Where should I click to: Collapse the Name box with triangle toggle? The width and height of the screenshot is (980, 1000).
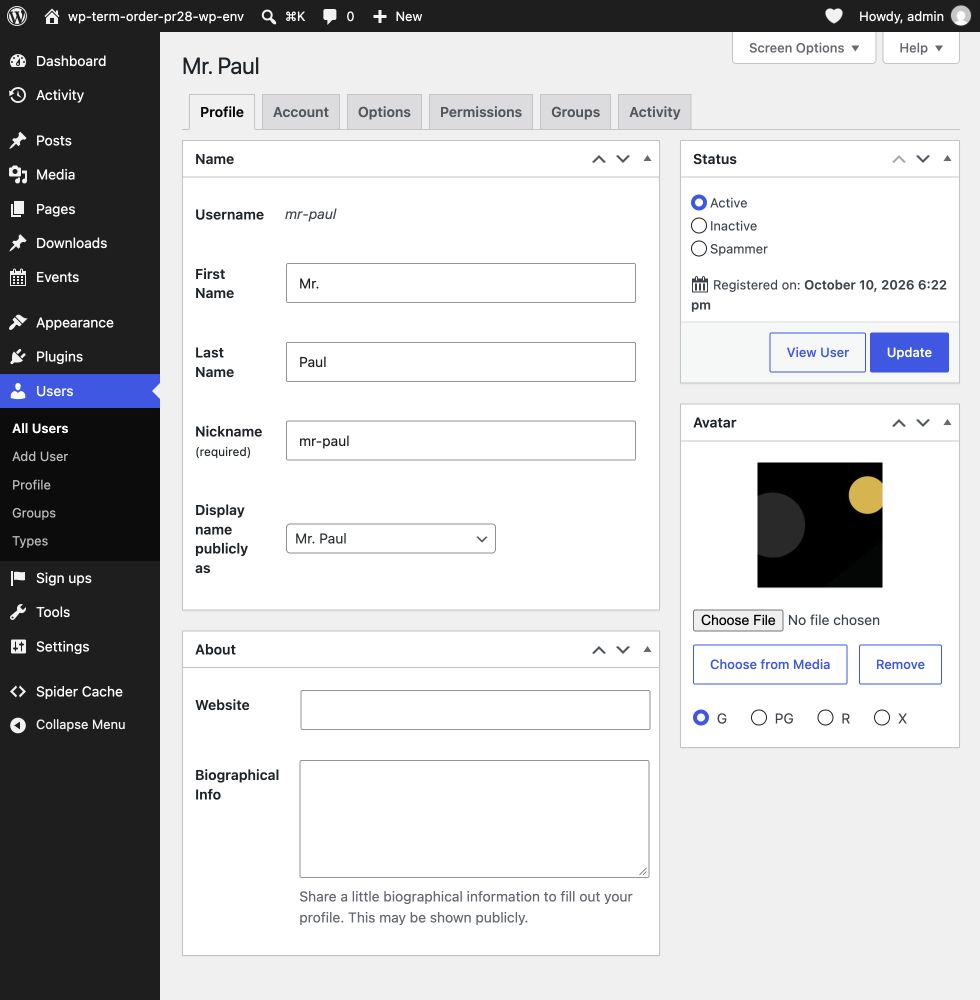[x=647, y=159]
